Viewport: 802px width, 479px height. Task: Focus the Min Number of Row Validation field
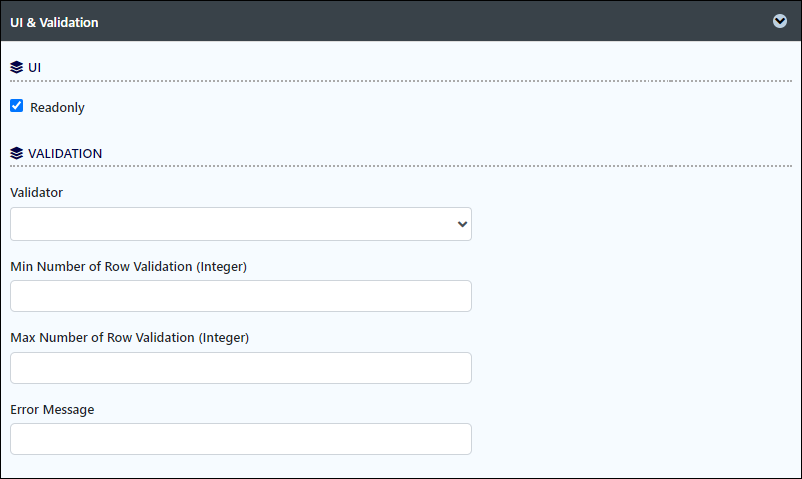240,296
